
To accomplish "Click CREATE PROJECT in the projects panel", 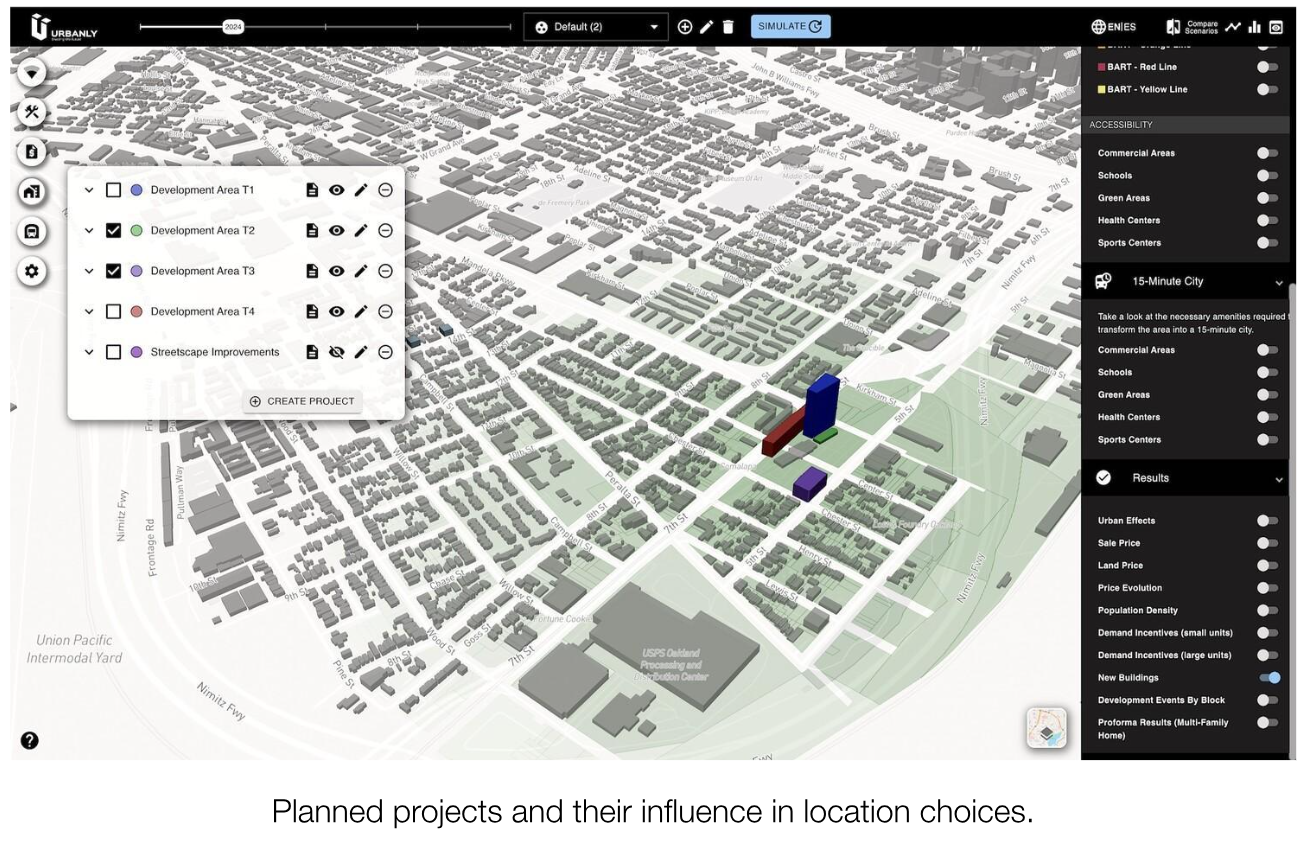I will [x=302, y=400].
